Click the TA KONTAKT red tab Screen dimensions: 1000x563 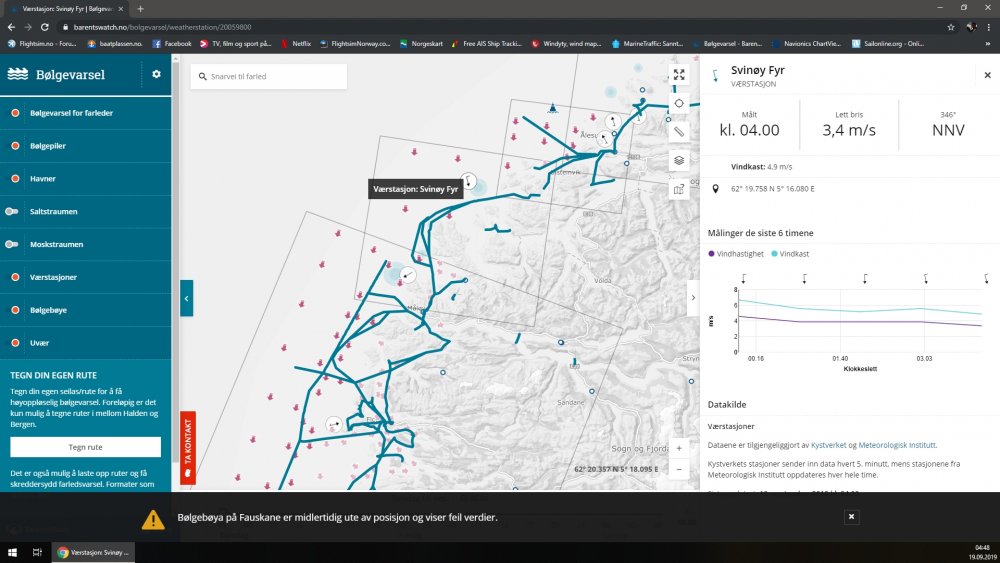tap(188, 448)
